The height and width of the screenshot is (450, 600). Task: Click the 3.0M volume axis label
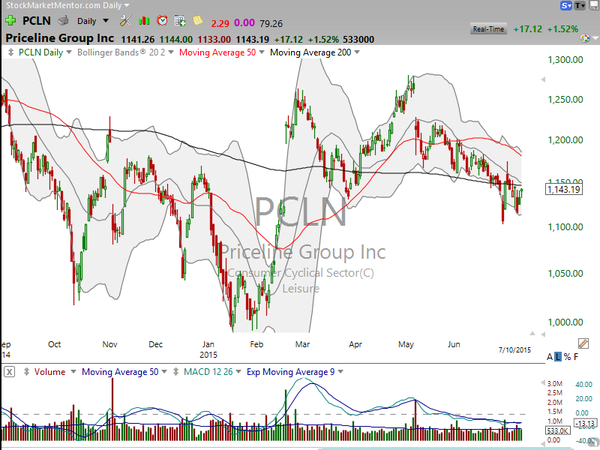point(555,384)
